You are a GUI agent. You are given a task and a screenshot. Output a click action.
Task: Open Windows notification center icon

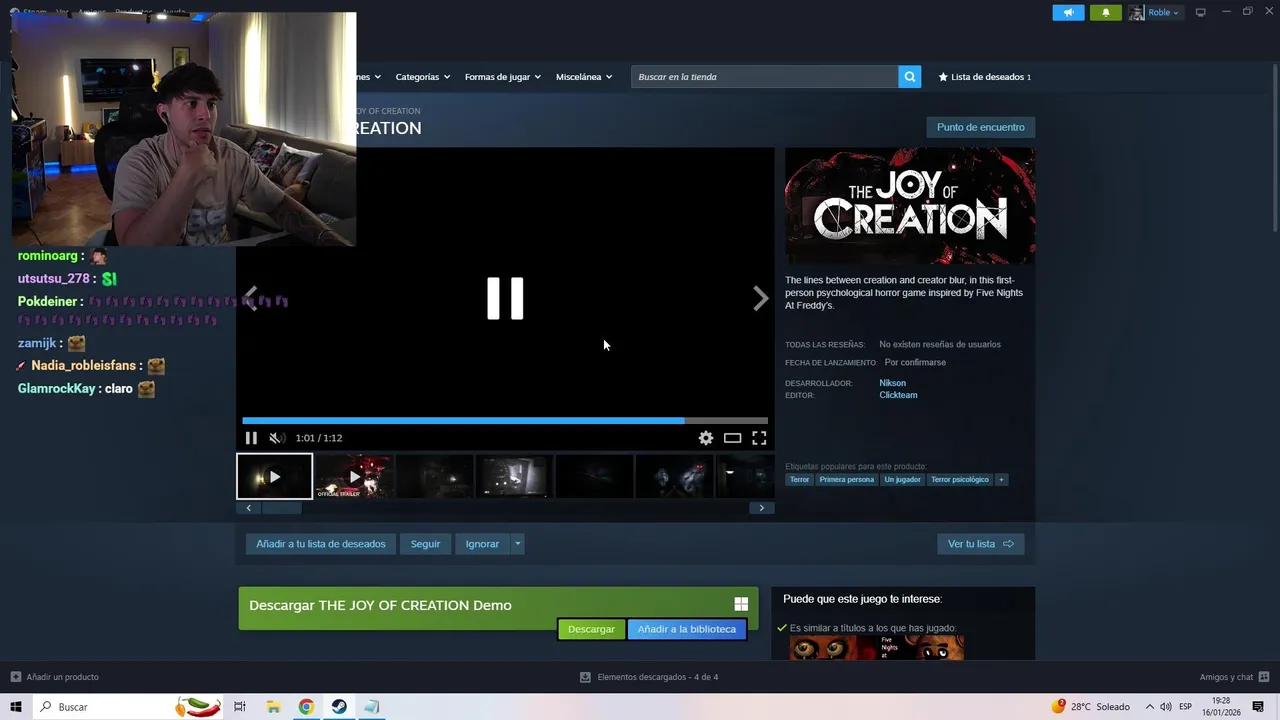click(1258, 707)
